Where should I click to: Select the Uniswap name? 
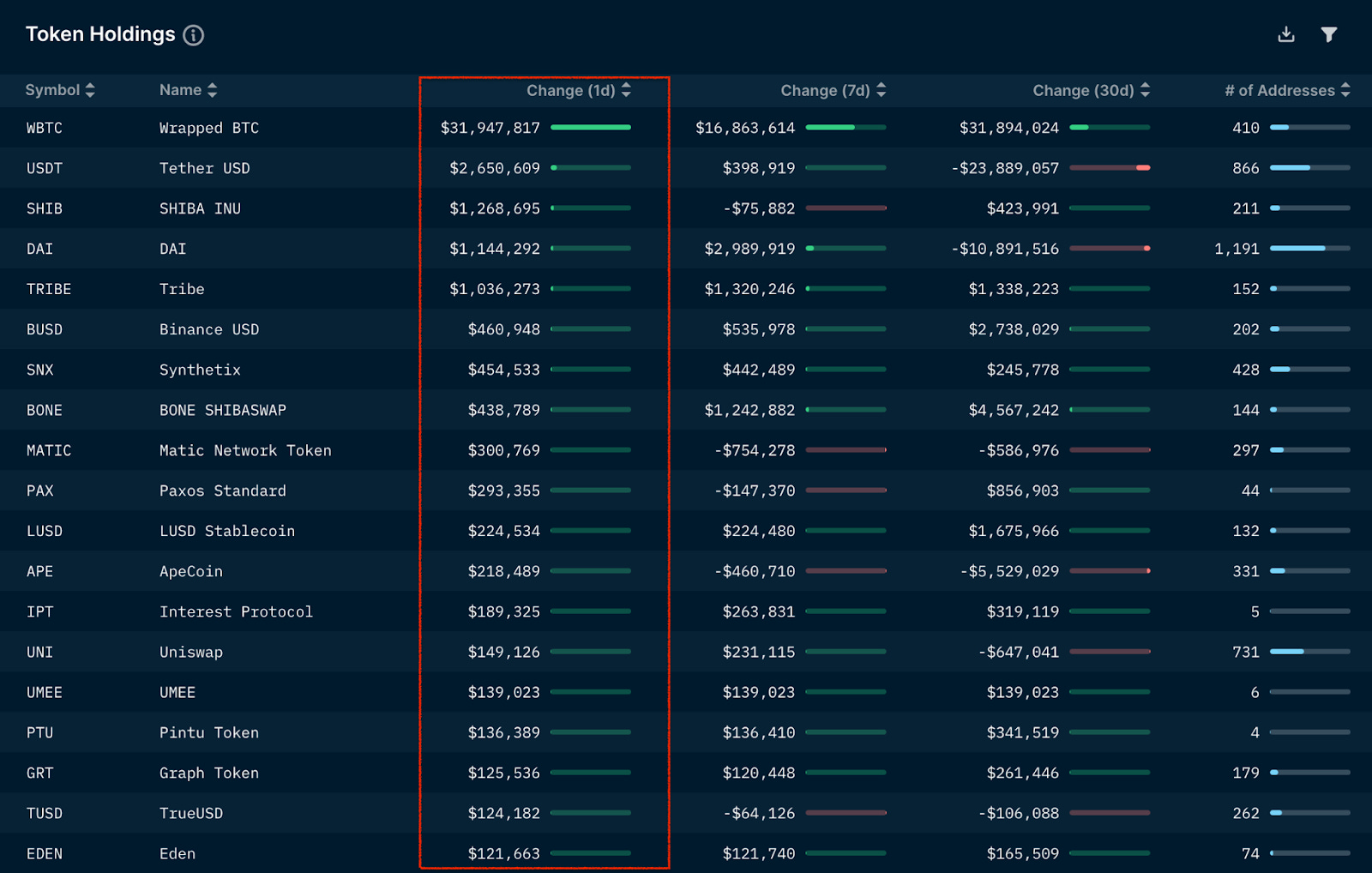pos(191,652)
